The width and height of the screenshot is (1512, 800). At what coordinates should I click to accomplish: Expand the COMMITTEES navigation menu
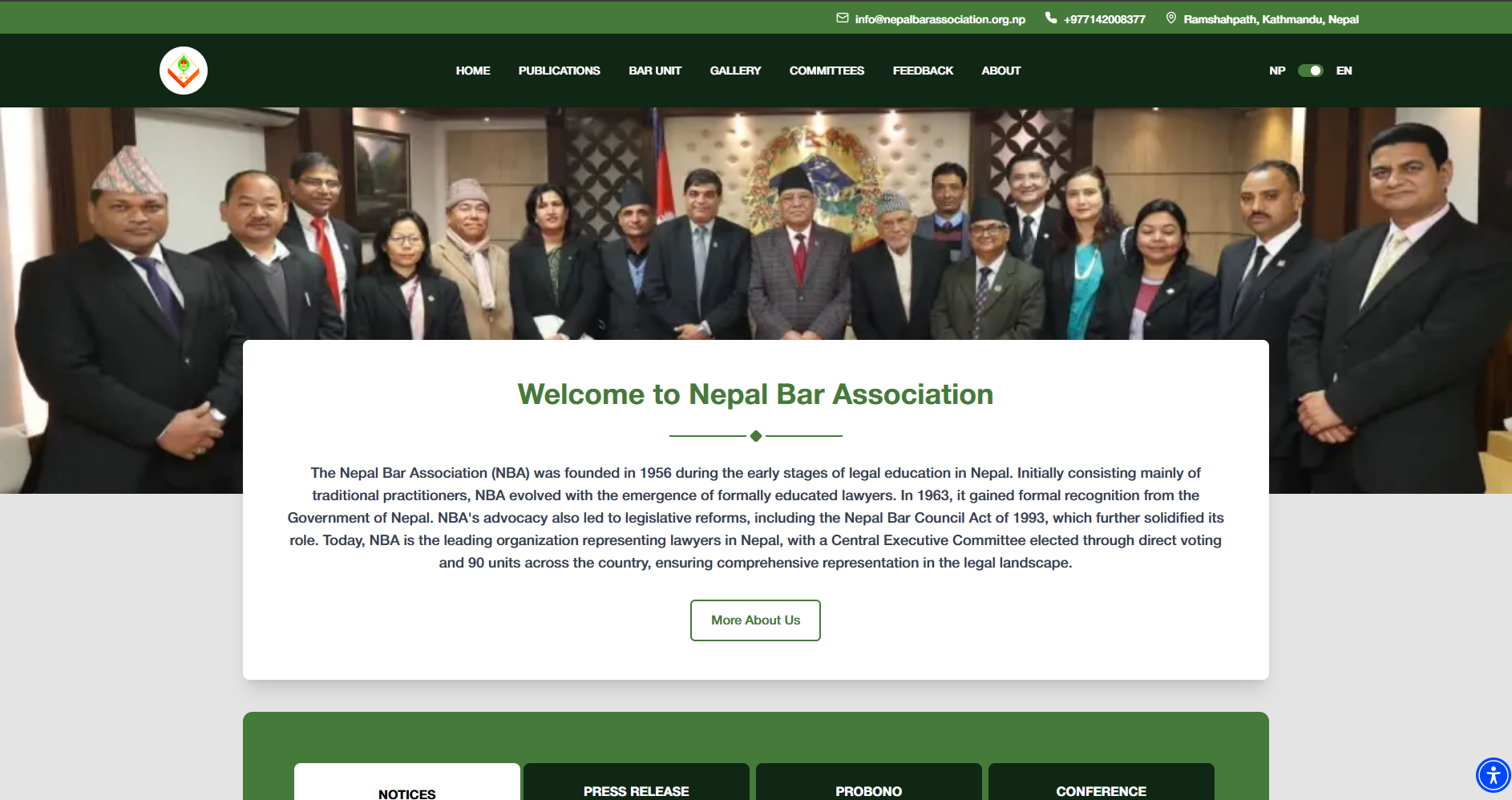(827, 71)
